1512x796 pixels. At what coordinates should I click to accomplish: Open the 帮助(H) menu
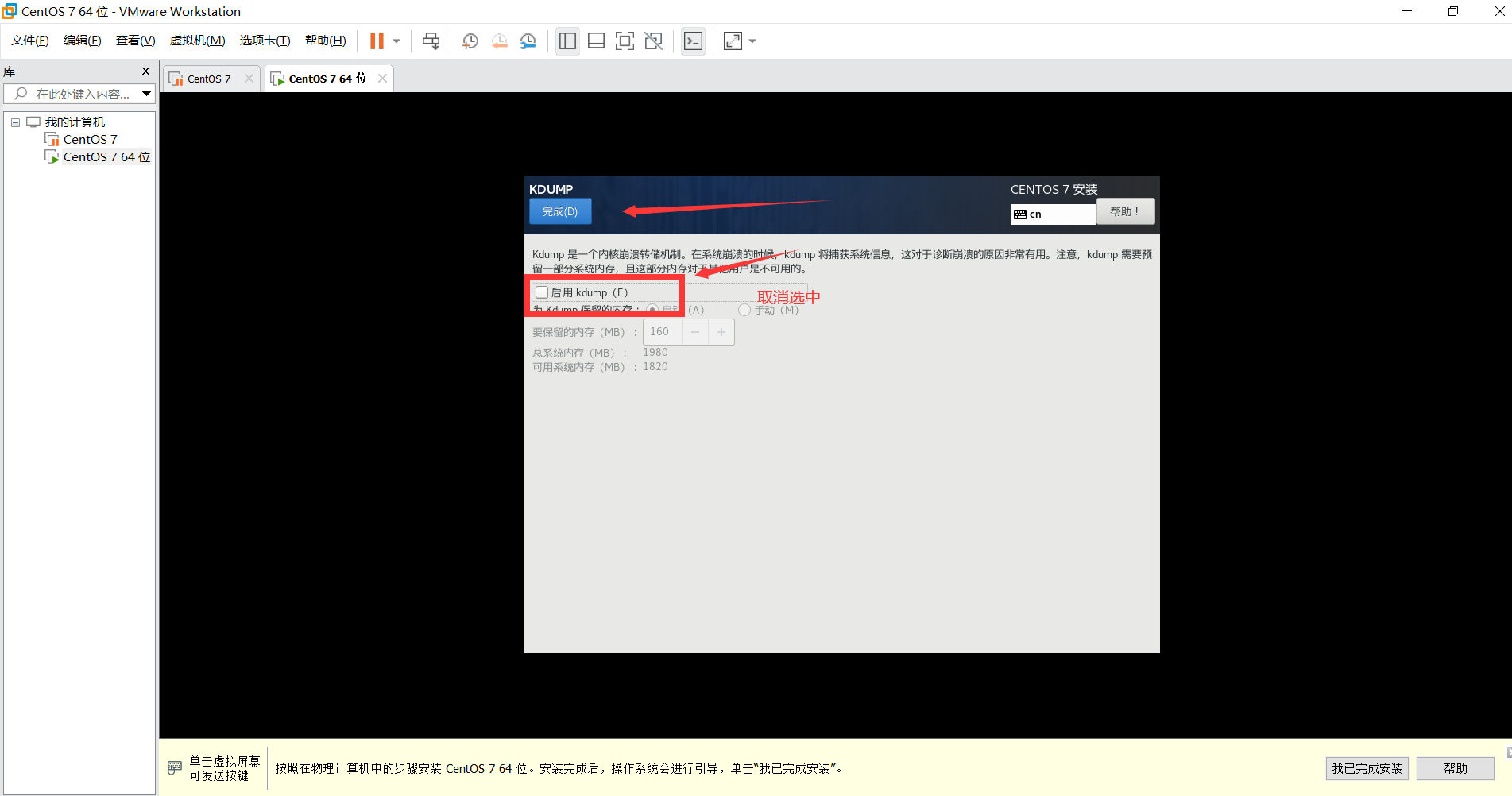326,41
